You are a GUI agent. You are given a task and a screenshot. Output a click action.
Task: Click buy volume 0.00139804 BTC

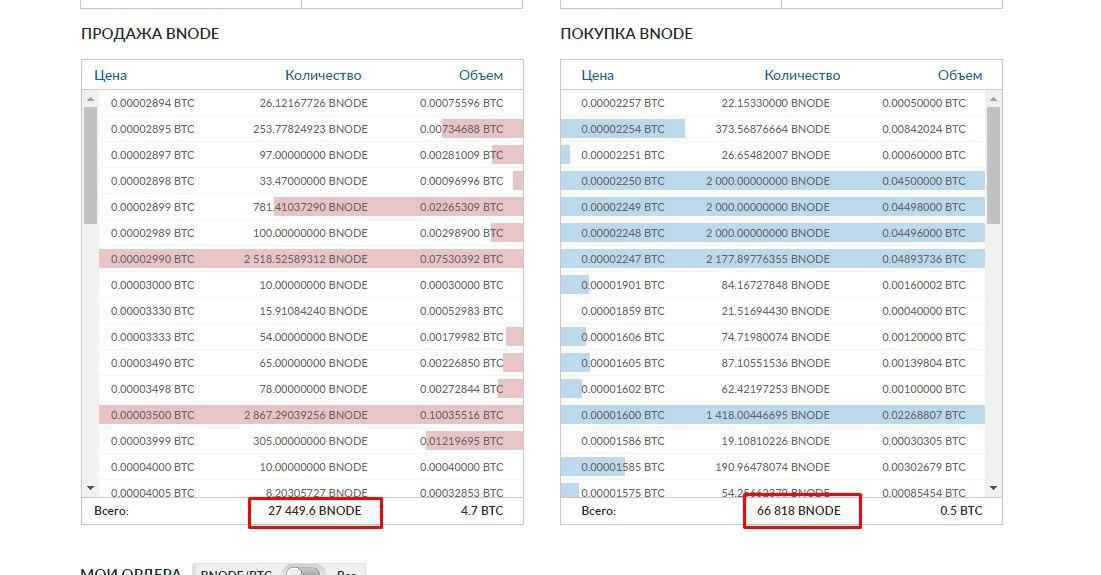[x=924, y=363]
